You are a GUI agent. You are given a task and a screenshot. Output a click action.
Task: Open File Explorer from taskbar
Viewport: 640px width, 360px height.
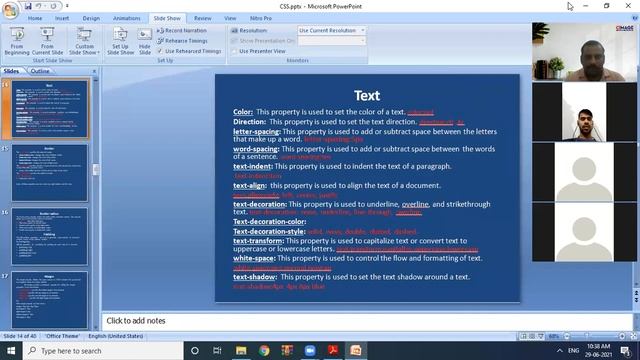click(x=241, y=351)
